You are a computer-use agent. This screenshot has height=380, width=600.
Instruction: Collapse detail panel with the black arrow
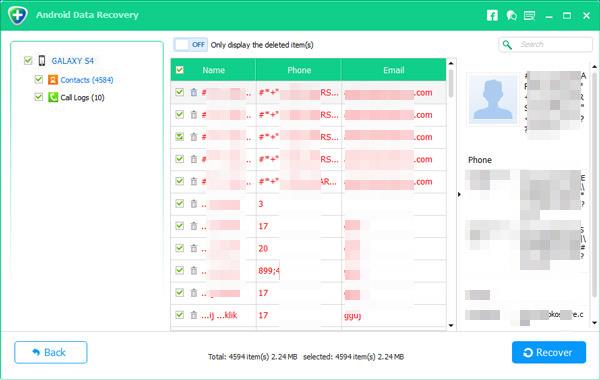coord(459,194)
